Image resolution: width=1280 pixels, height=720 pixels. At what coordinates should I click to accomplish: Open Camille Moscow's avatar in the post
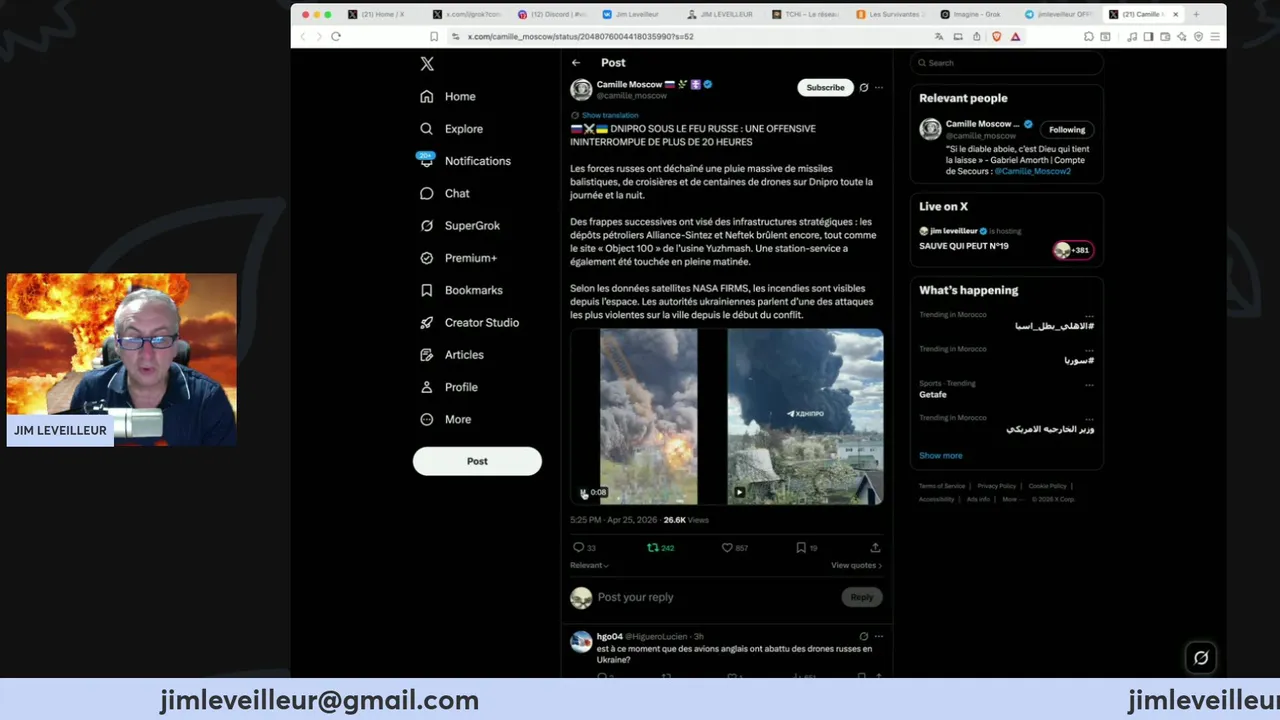pos(581,90)
